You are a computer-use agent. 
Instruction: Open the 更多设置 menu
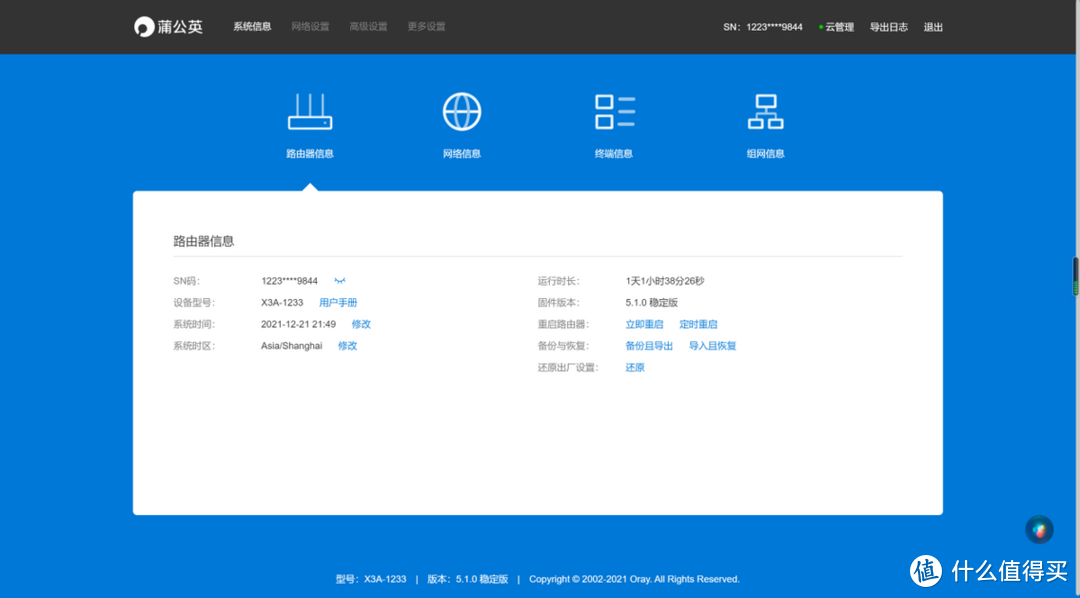click(426, 27)
